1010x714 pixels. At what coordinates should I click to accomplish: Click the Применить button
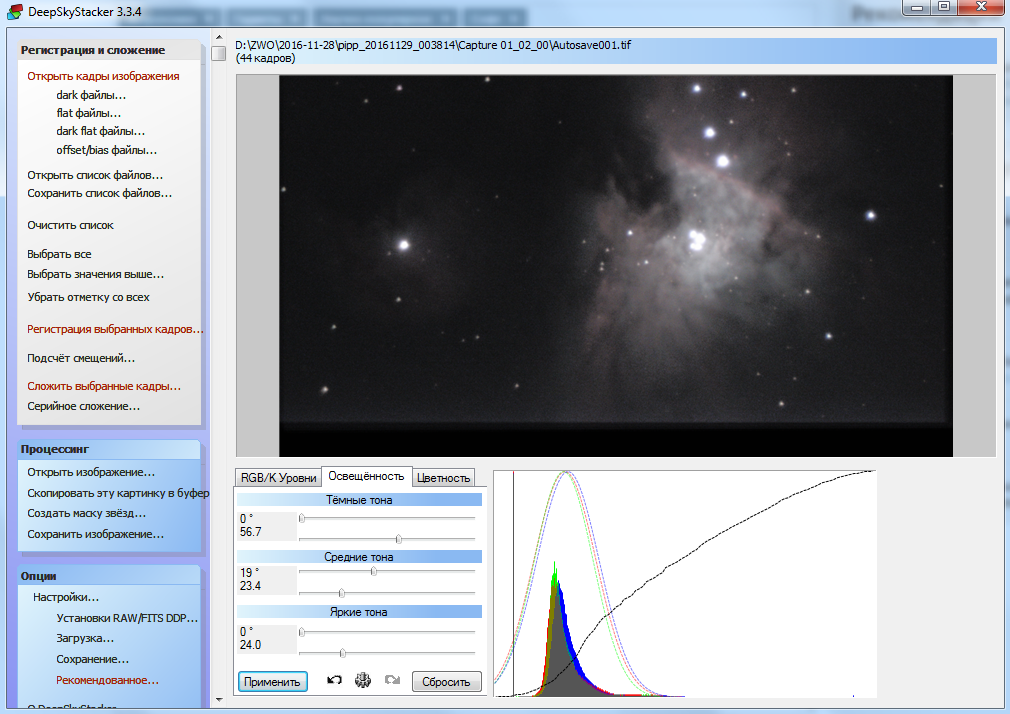click(272, 682)
